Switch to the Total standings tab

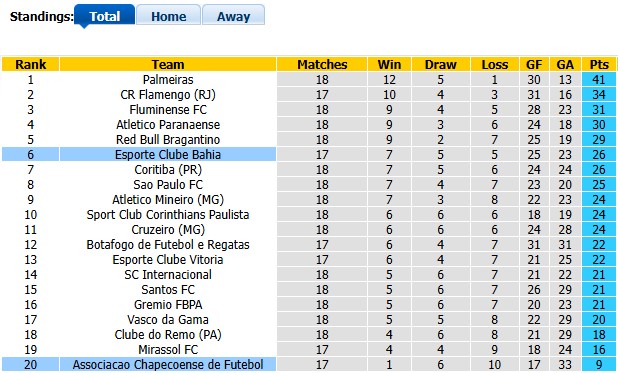tap(104, 16)
